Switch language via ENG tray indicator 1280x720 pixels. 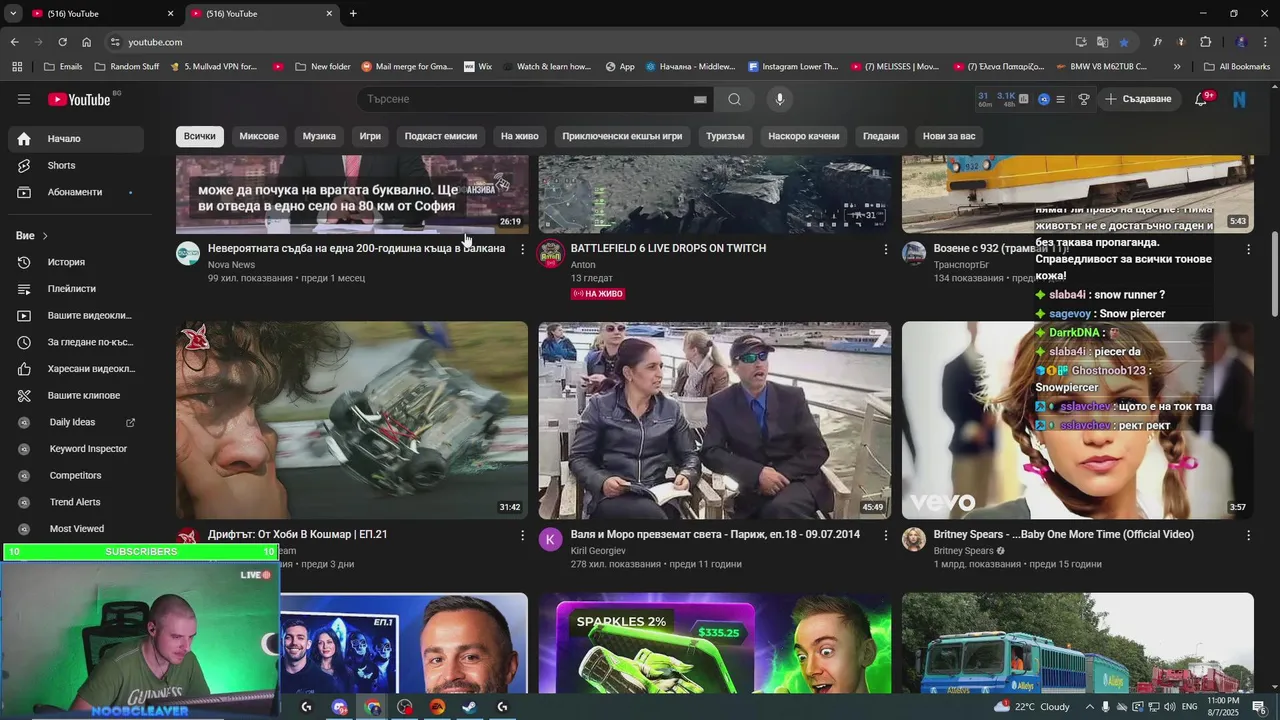pos(1190,707)
